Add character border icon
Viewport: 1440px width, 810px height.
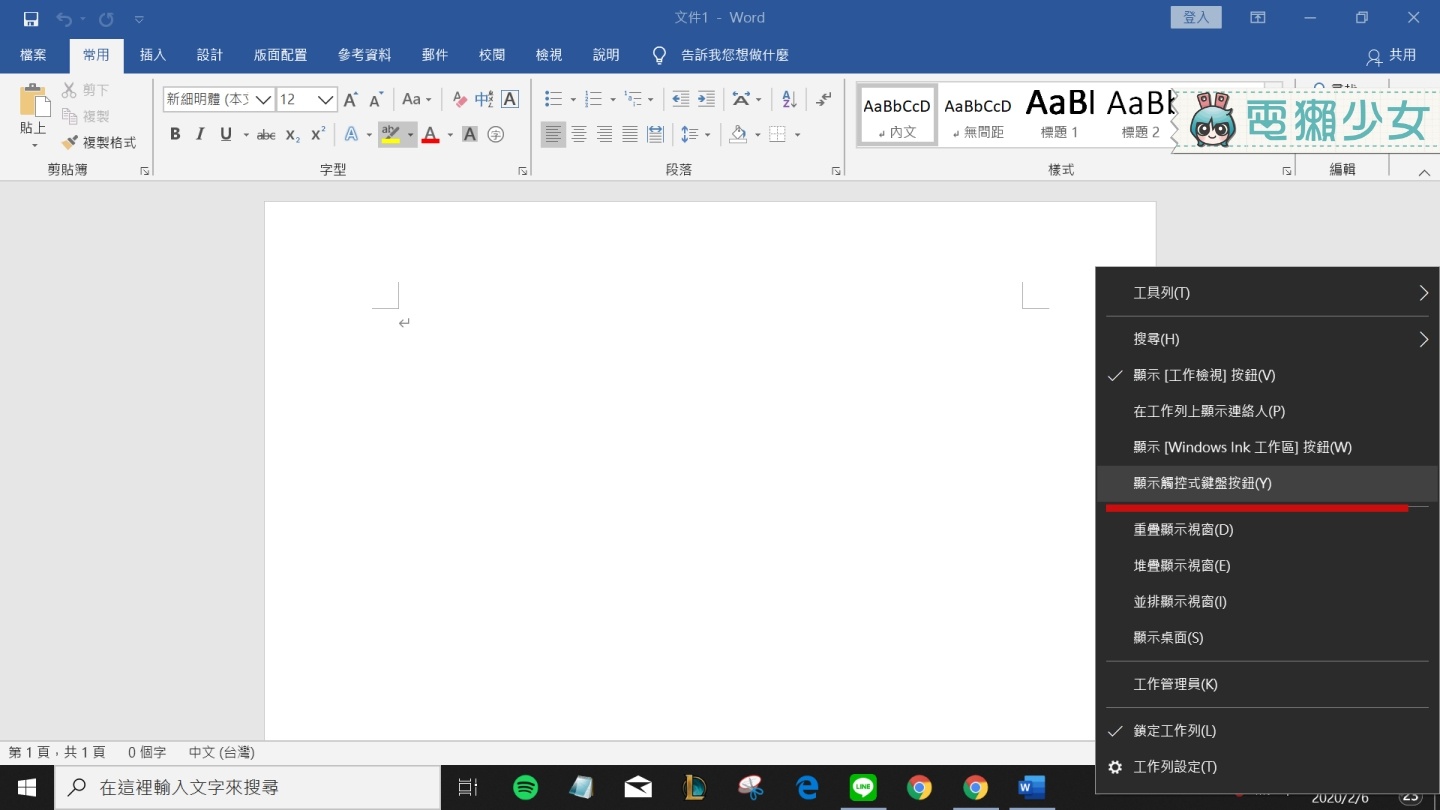pos(510,99)
